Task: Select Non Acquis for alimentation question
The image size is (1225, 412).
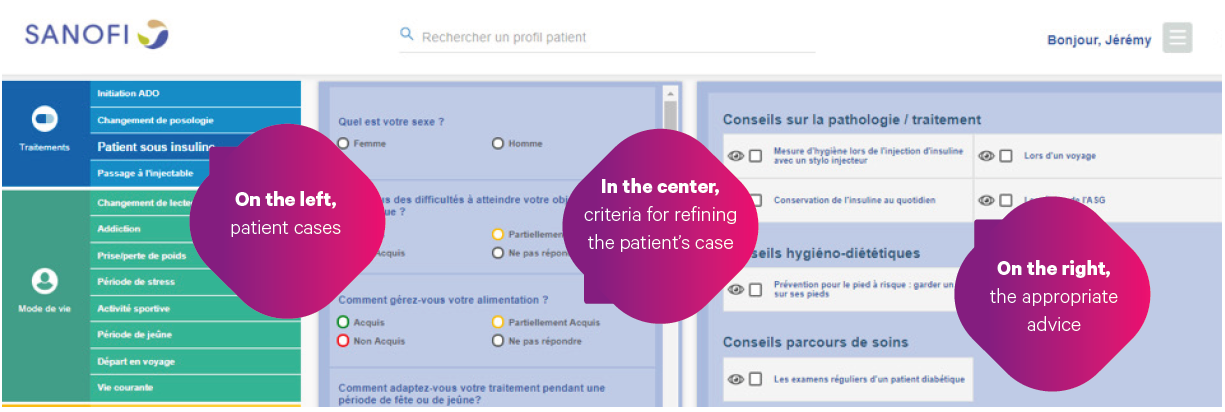Action: point(343,341)
